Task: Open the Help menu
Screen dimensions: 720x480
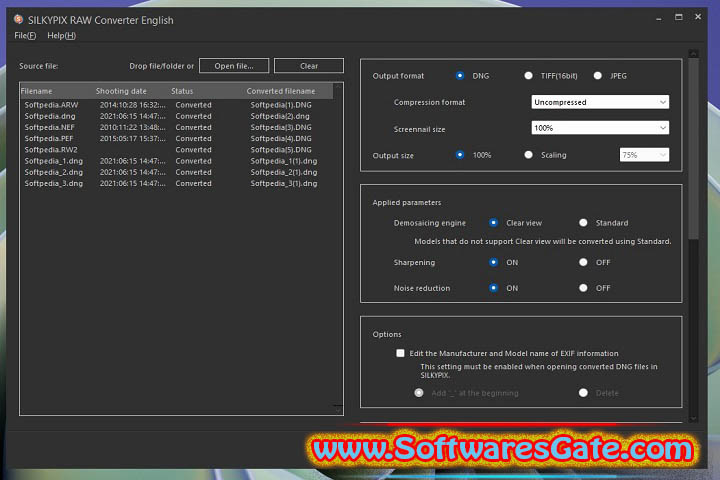Action: [x=62, y=35]
